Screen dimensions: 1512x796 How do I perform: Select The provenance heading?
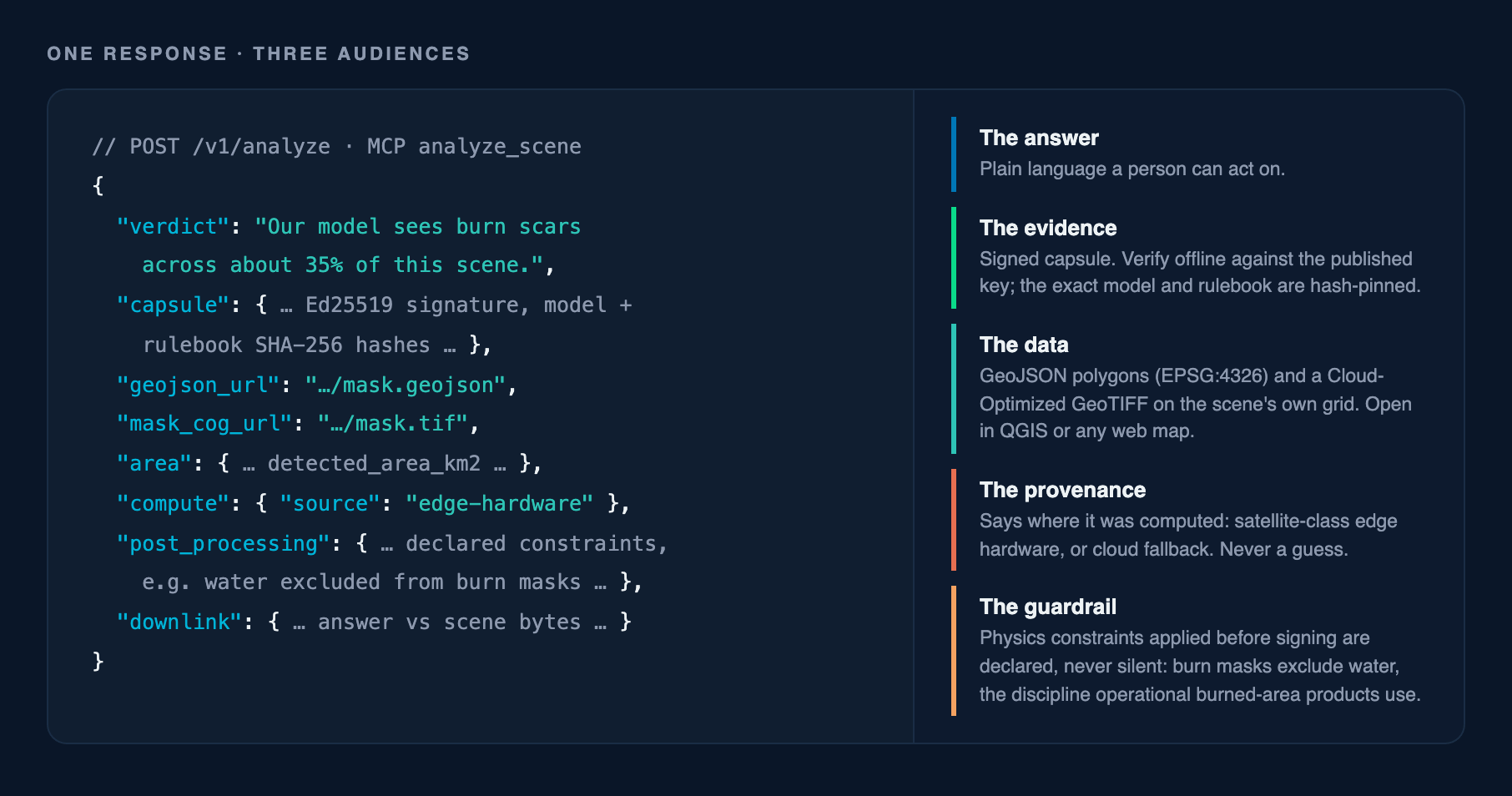tap(1062, 490)
